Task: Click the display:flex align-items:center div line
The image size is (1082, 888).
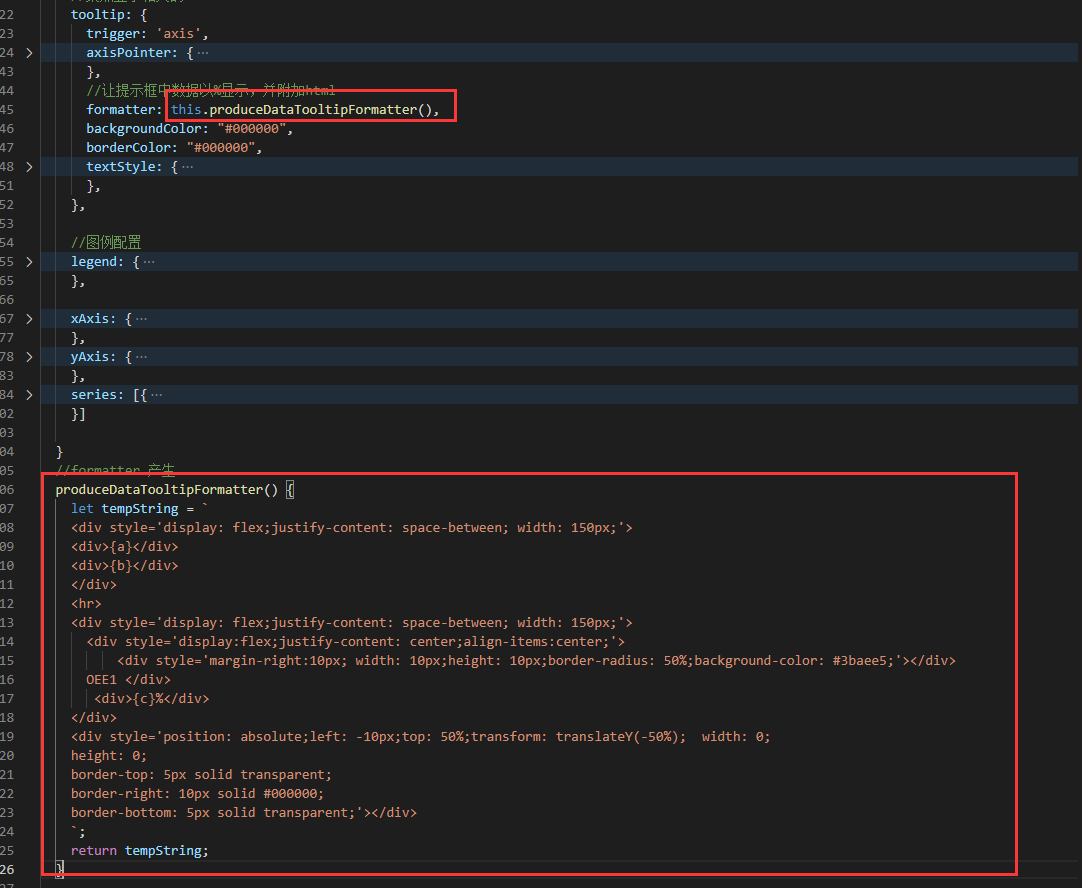Action: pyautogui.click(x=355, y=642)
